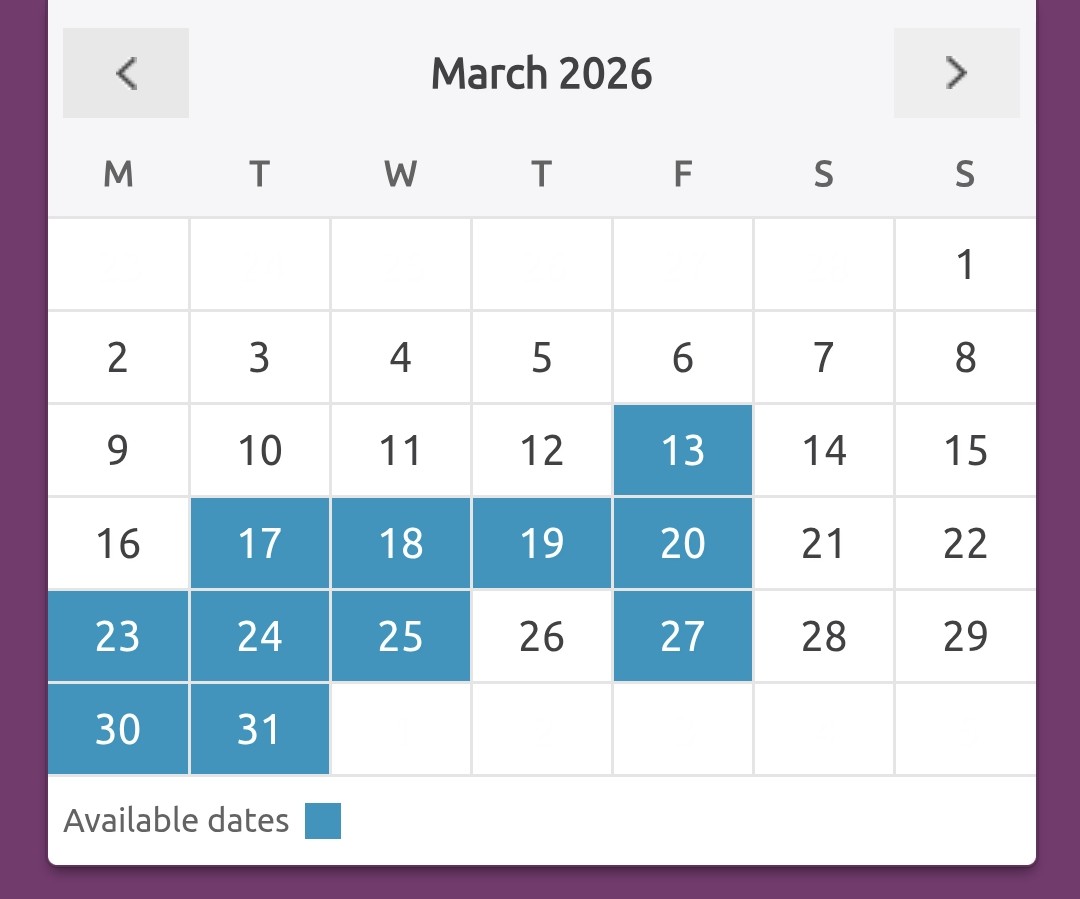Click date 16 in the calendar

(118, 543)
